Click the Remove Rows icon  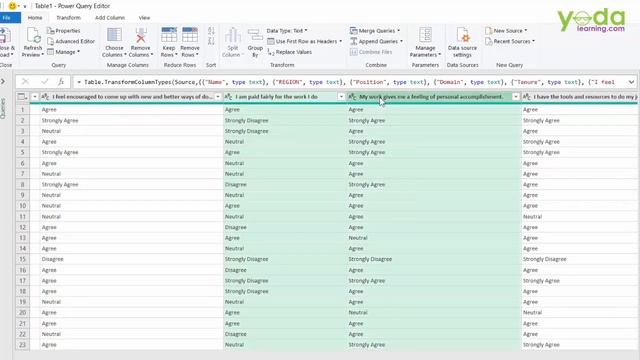click(x=190, y=35)
